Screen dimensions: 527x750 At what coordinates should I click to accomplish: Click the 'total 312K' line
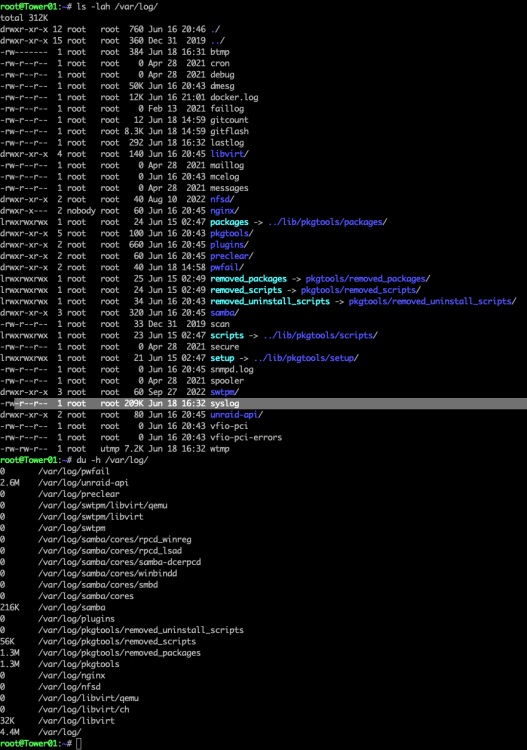tap(24, 18)
